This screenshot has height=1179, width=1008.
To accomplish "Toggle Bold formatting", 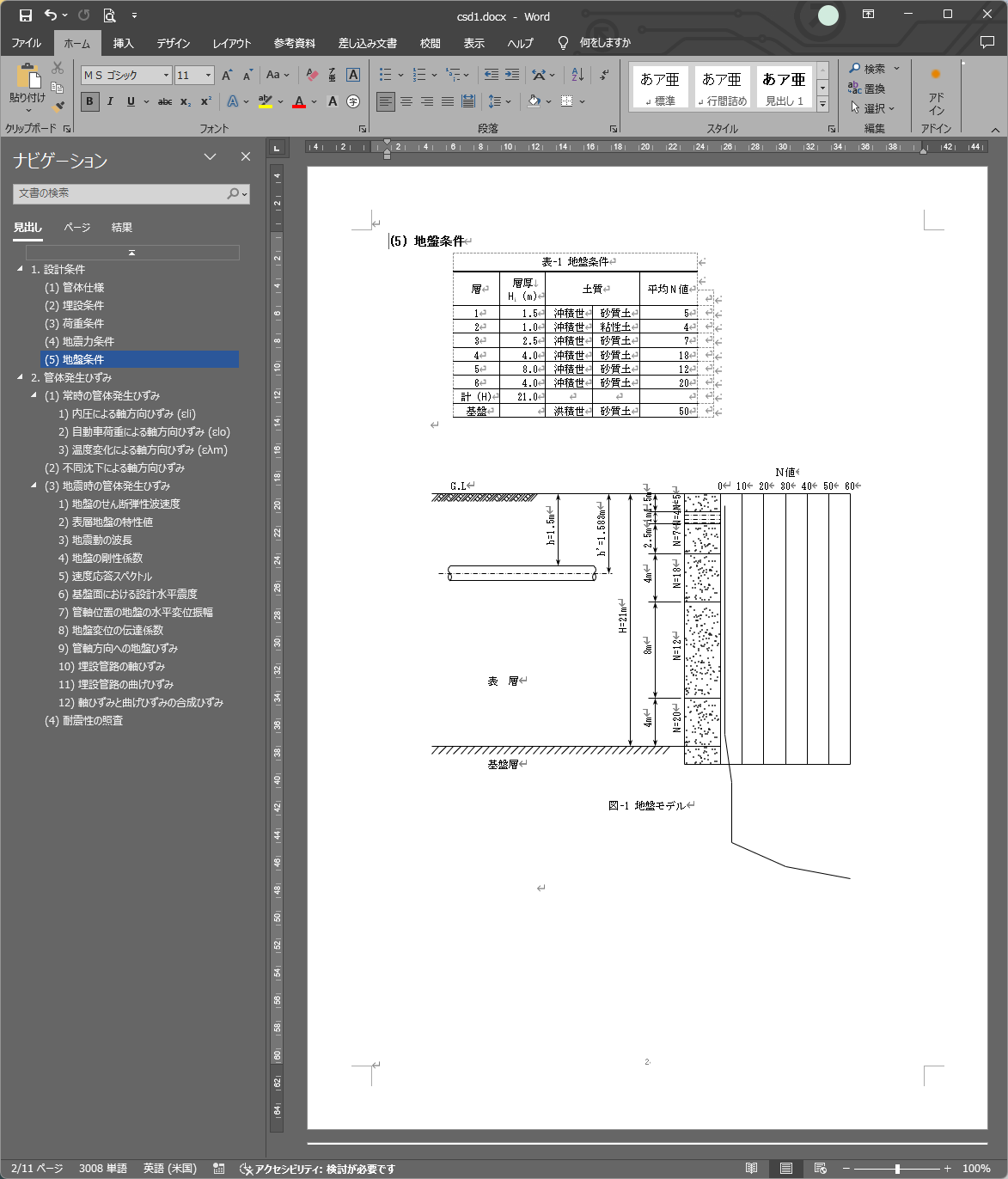I will tap(89, 101).
